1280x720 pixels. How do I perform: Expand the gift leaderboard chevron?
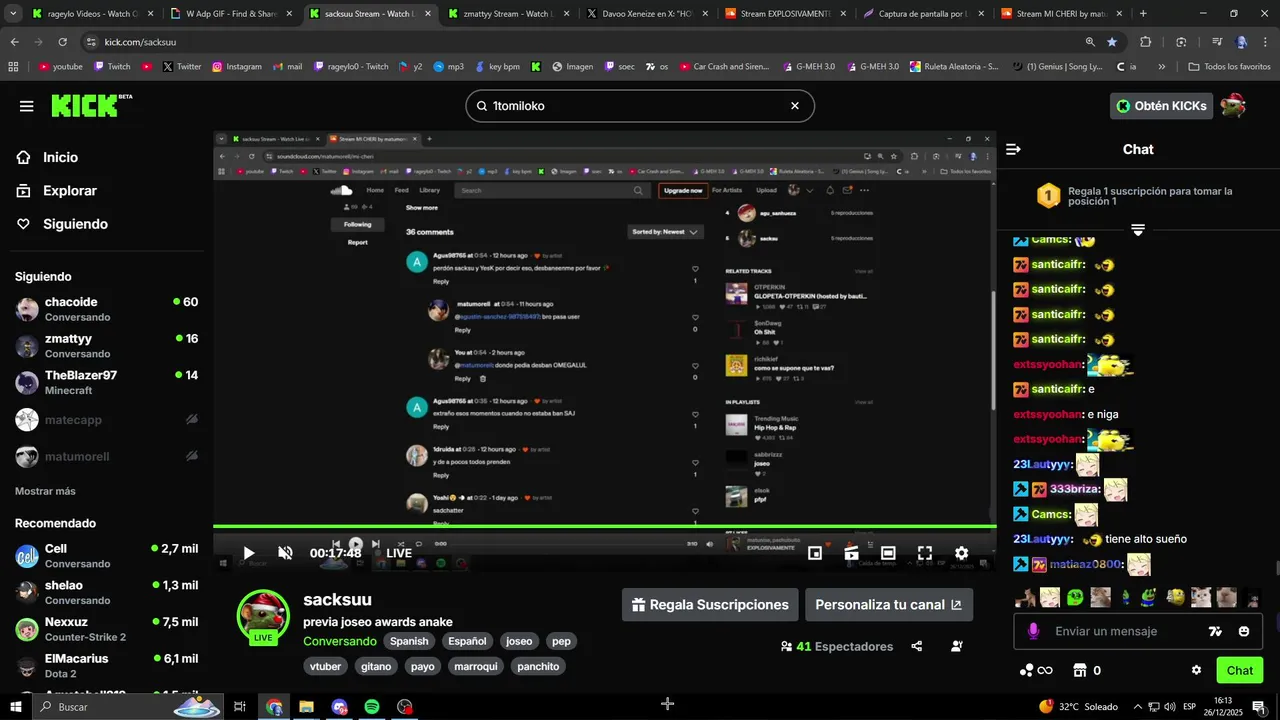pos(1138,230)
